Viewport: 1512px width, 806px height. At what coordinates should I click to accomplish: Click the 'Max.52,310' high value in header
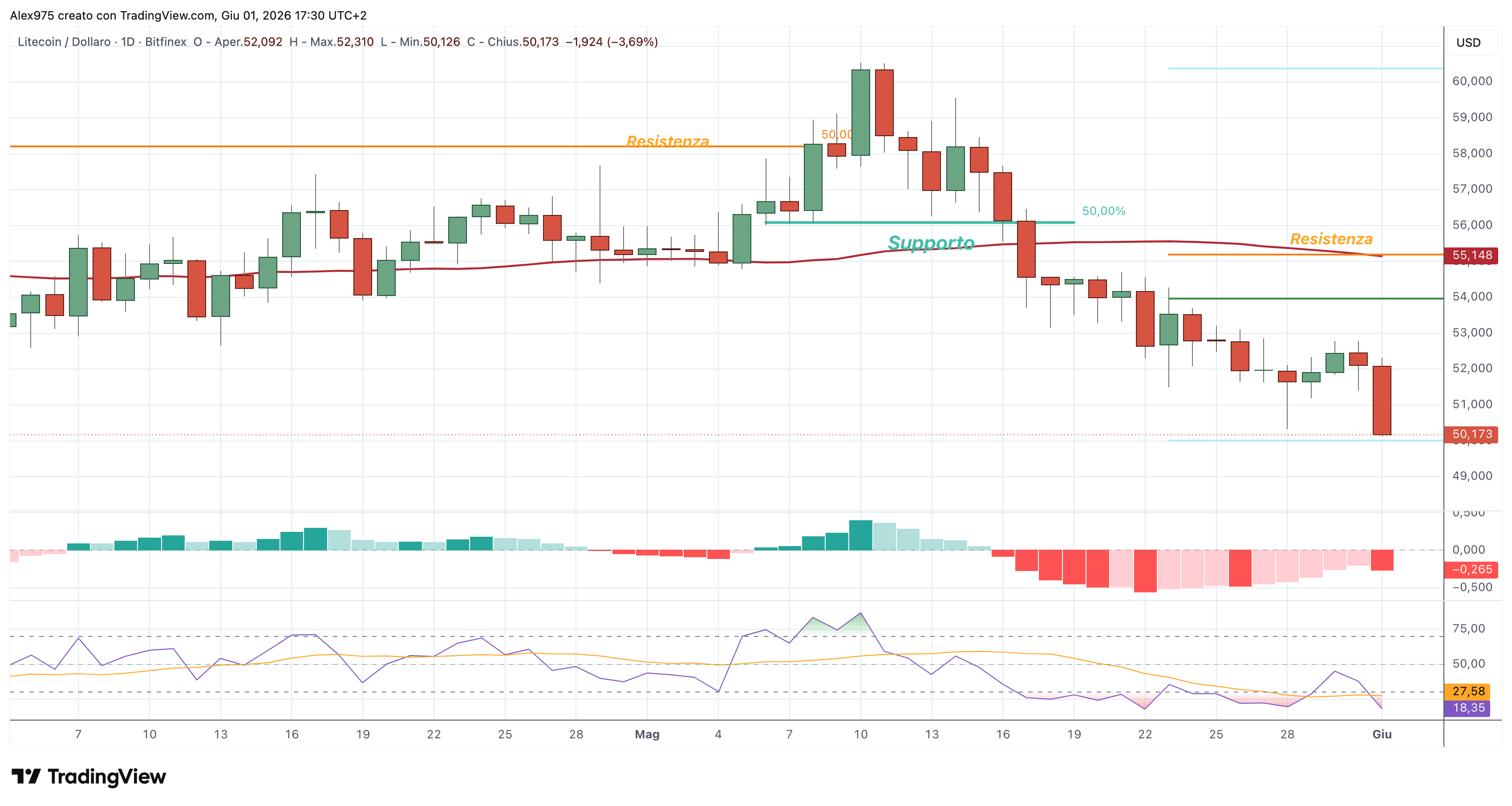click(x=341, y=42)
